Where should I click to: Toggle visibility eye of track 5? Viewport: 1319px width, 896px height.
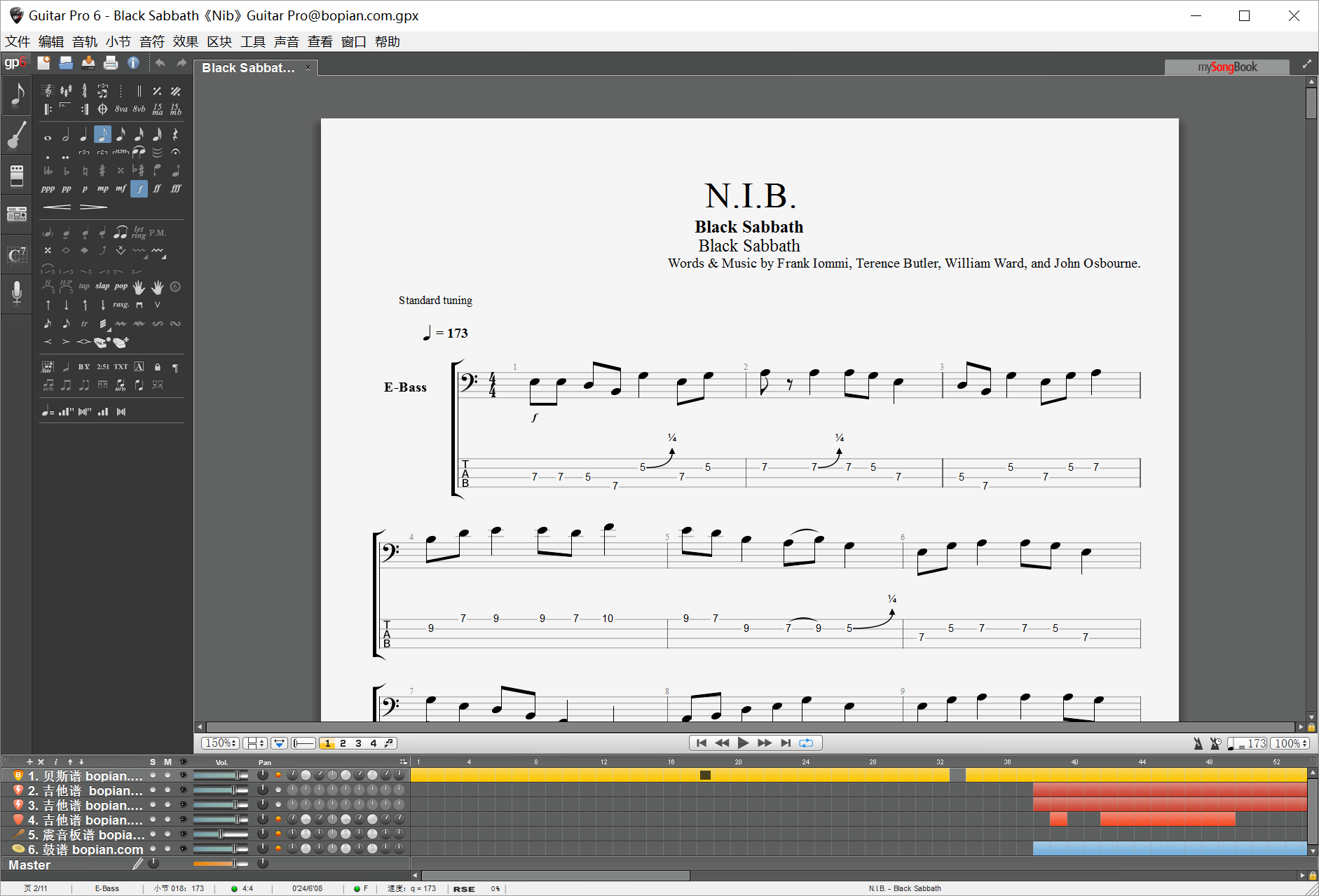(184, 834)
